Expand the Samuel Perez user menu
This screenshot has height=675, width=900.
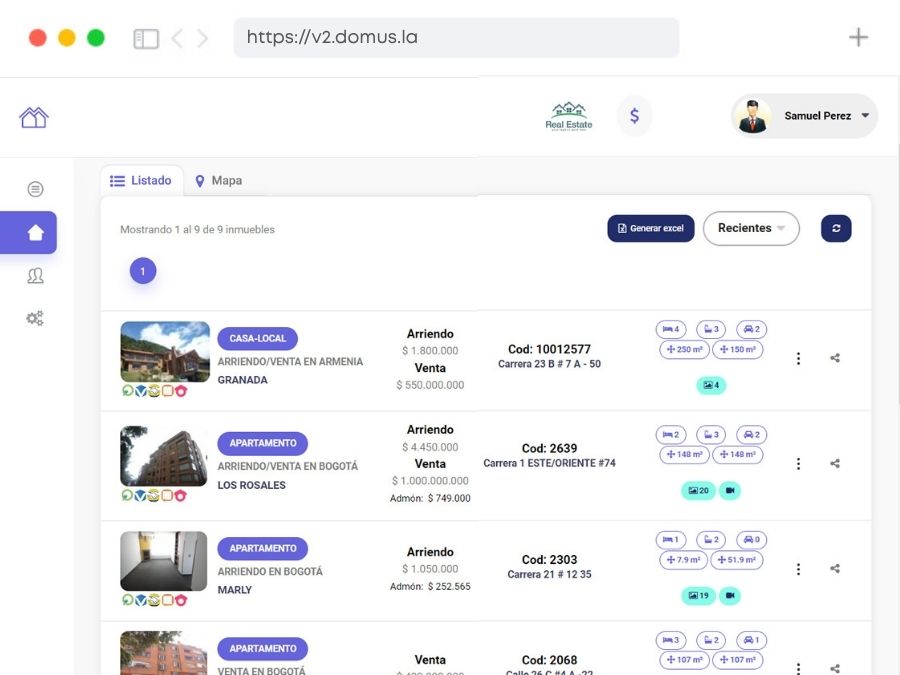coord(805,116)
